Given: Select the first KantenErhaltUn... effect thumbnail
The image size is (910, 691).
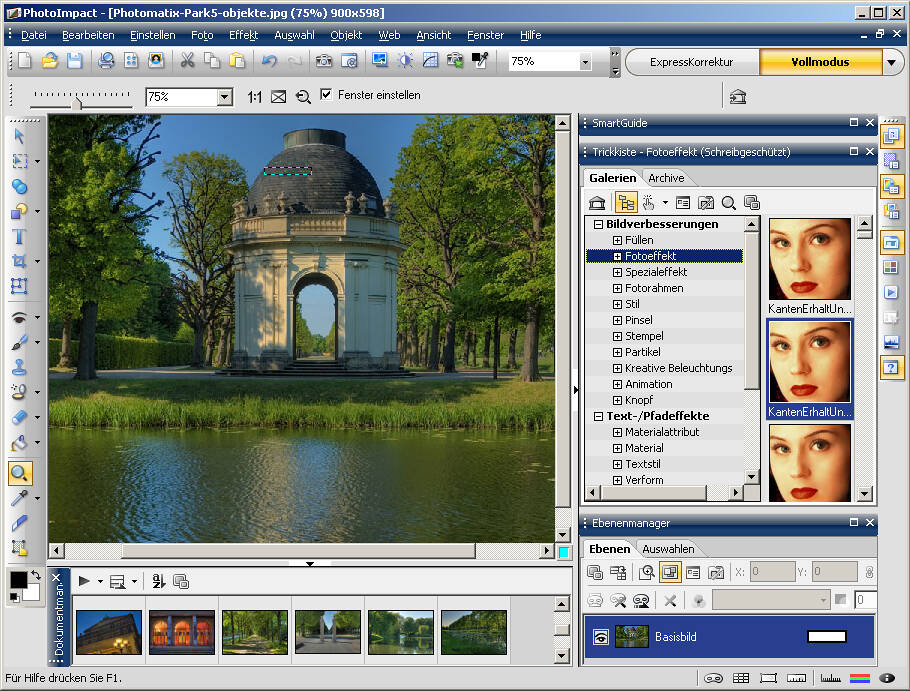Looking at the screenshot, I should point(810,259).
